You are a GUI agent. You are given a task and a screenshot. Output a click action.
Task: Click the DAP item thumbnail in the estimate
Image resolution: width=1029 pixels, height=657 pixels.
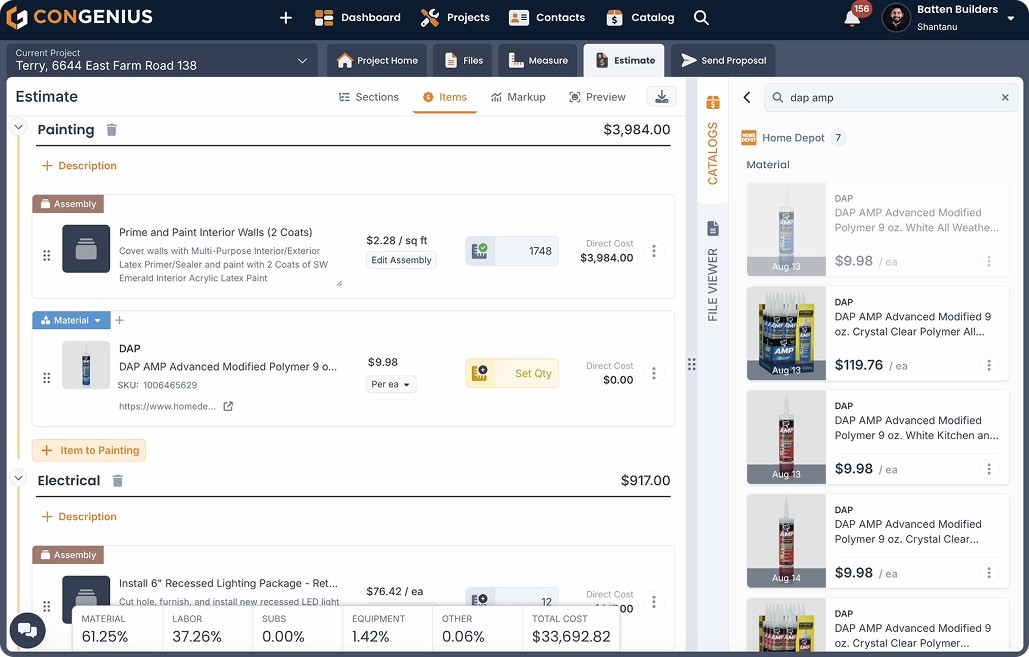coord(86,365)
